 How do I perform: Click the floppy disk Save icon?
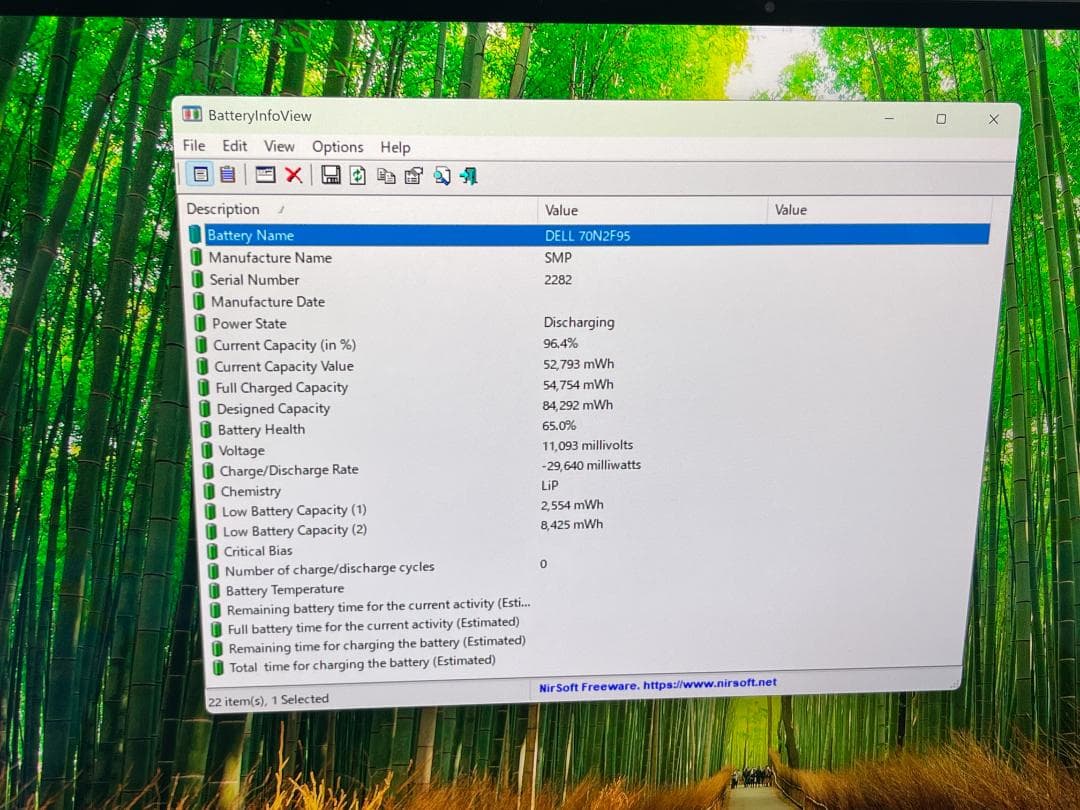(x=331, y=175)
